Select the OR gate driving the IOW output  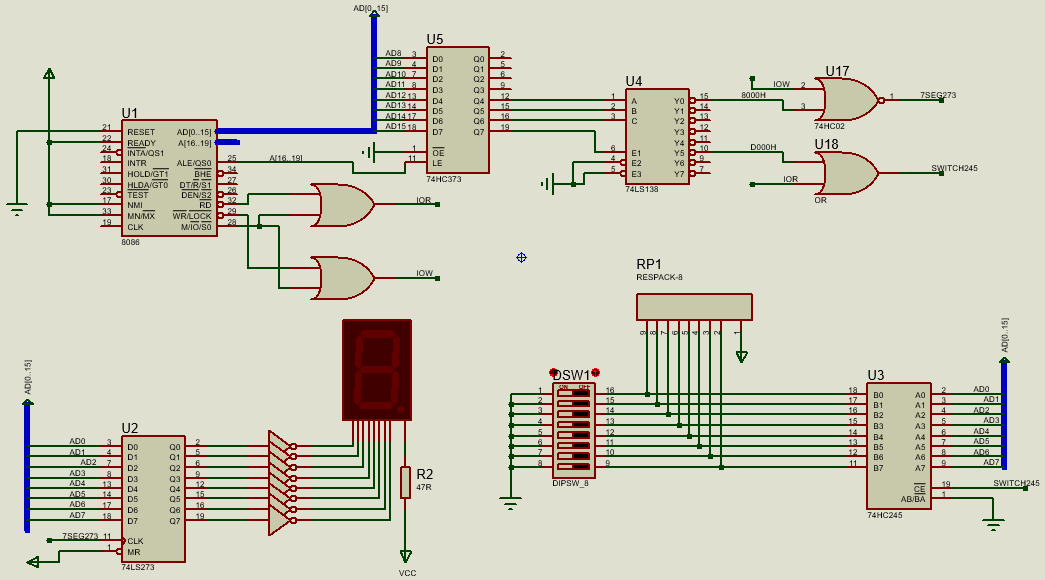point(343,278)
